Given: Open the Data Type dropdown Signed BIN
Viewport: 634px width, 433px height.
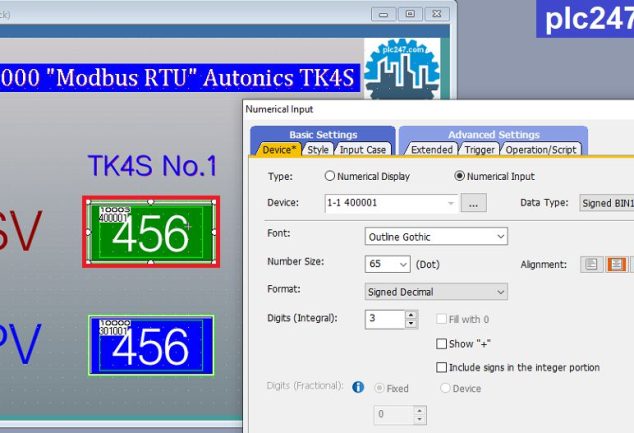Looking at the screenshot, I should 607,203.
